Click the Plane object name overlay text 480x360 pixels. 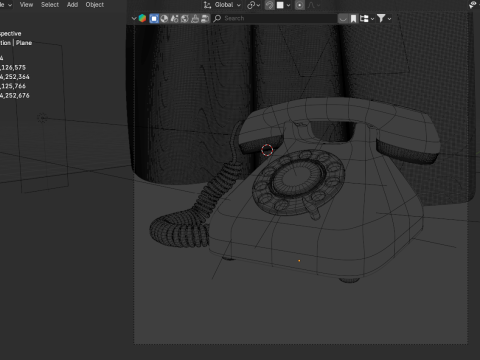(x=24, y=43)
